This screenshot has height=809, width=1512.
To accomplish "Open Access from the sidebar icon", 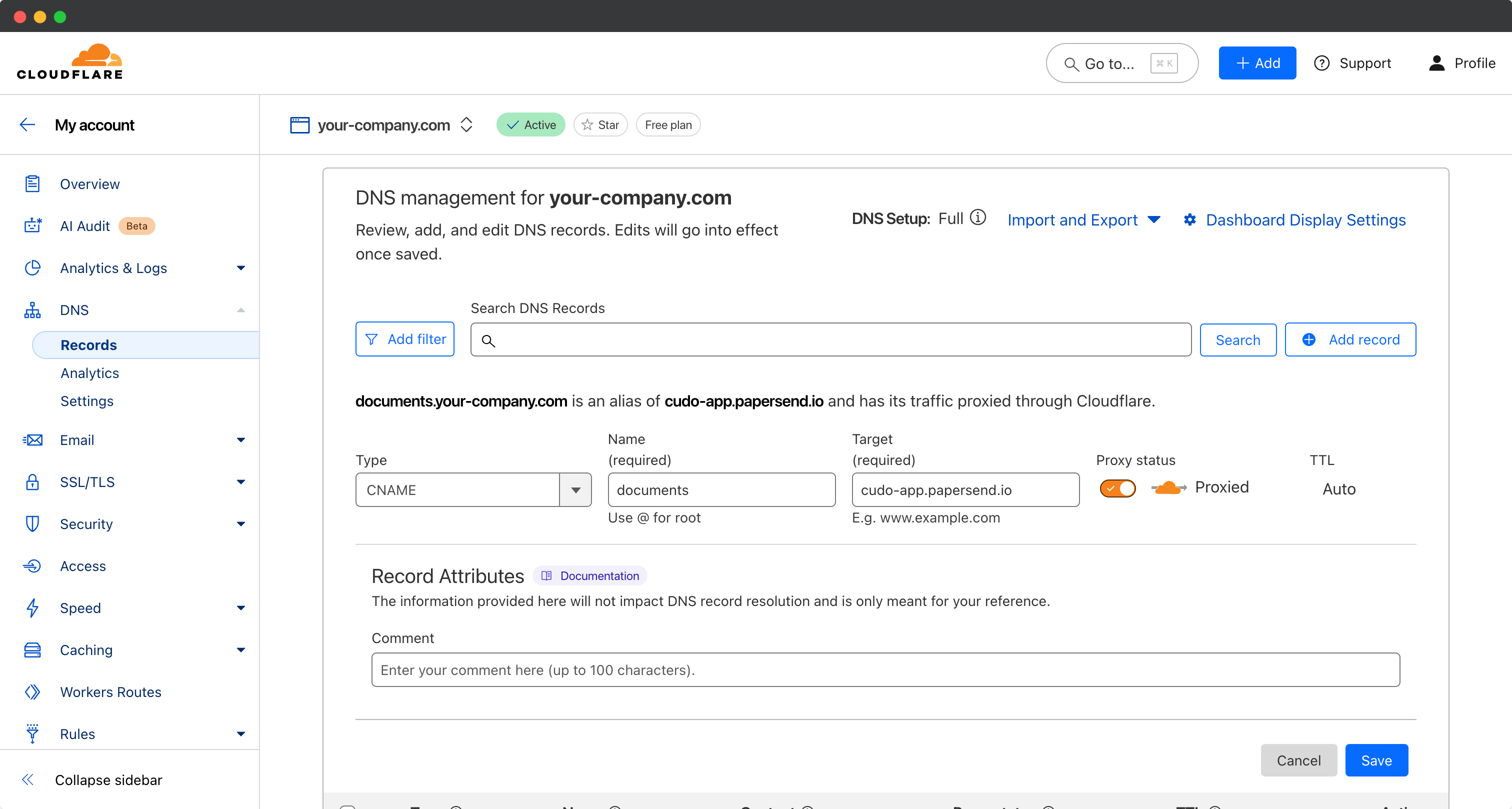I will point(32,565).
